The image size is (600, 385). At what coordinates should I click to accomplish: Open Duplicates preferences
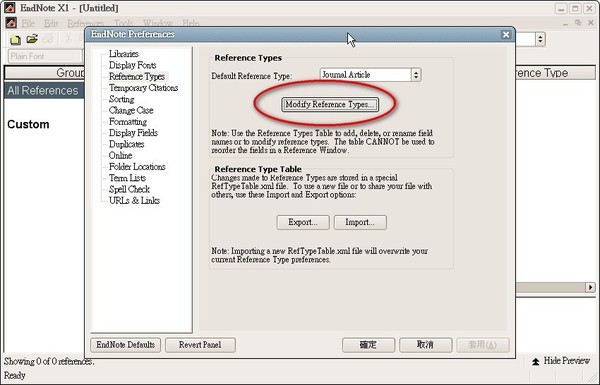click(x=126, y=144)
